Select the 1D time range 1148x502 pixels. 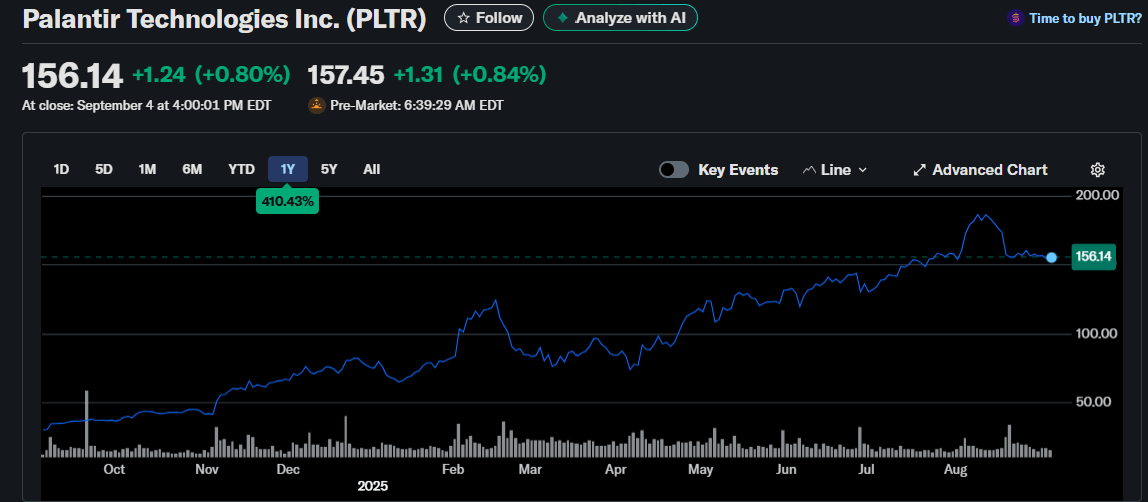pyautogui.click(x=61, y=170)
